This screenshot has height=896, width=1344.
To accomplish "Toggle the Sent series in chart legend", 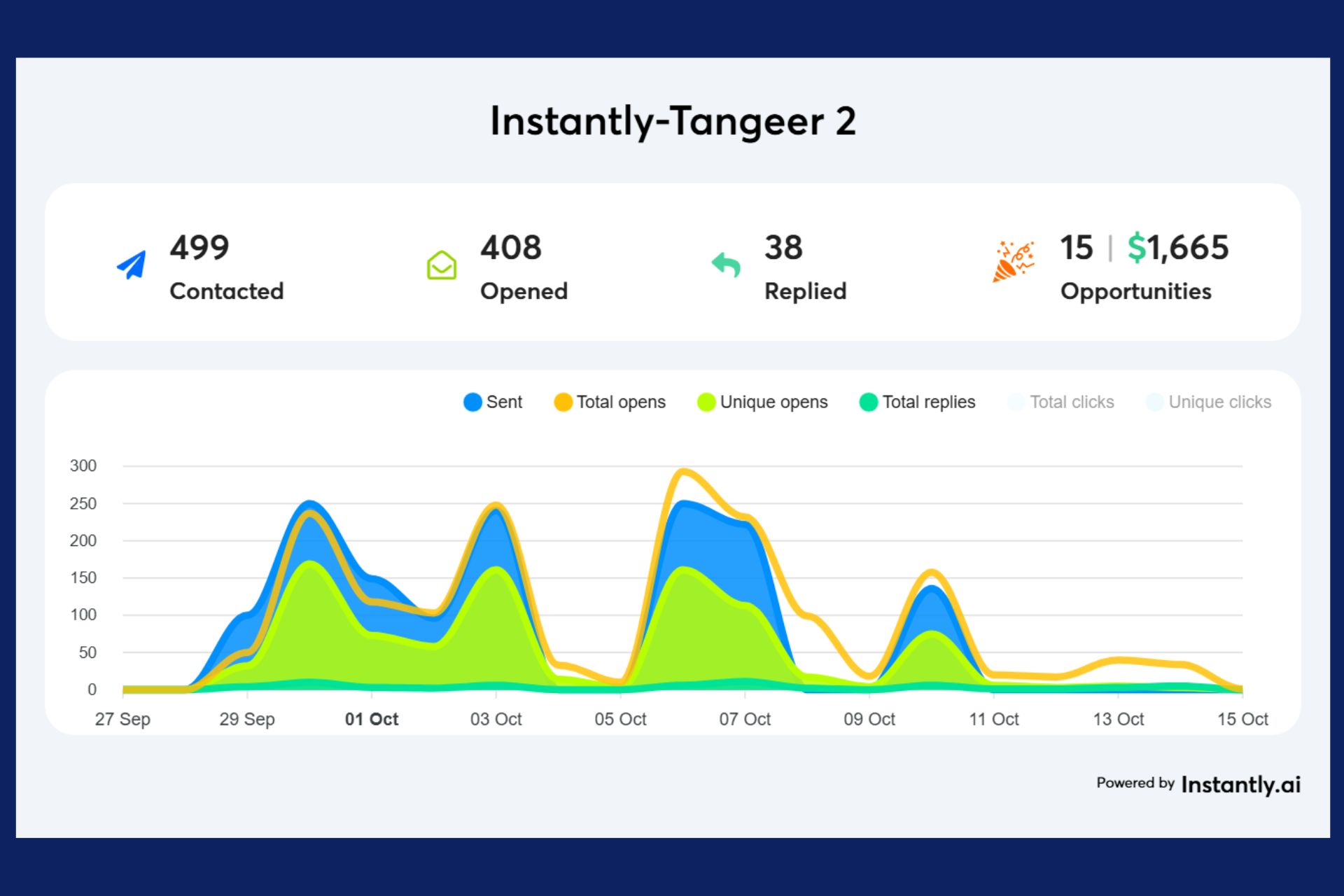I will point(504,402).
